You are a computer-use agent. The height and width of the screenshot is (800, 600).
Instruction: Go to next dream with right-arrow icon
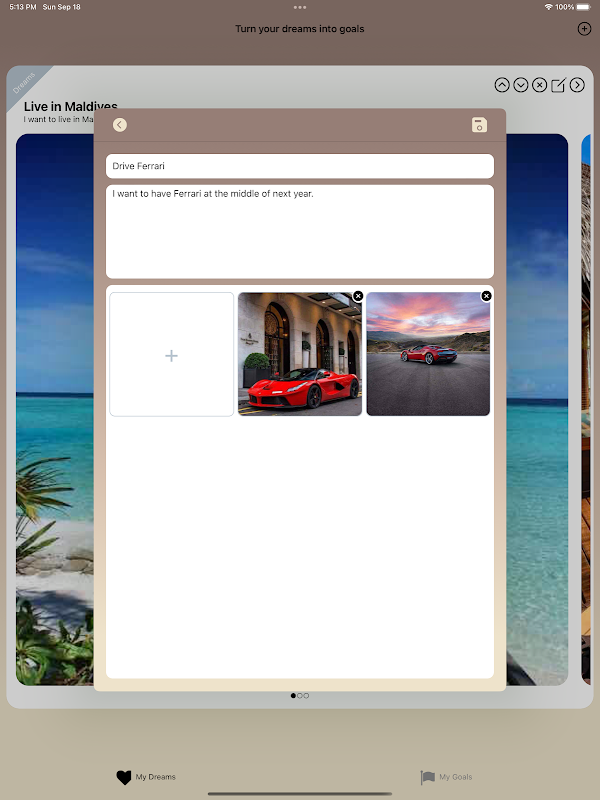pyautogui.click(x=577, y=85)
